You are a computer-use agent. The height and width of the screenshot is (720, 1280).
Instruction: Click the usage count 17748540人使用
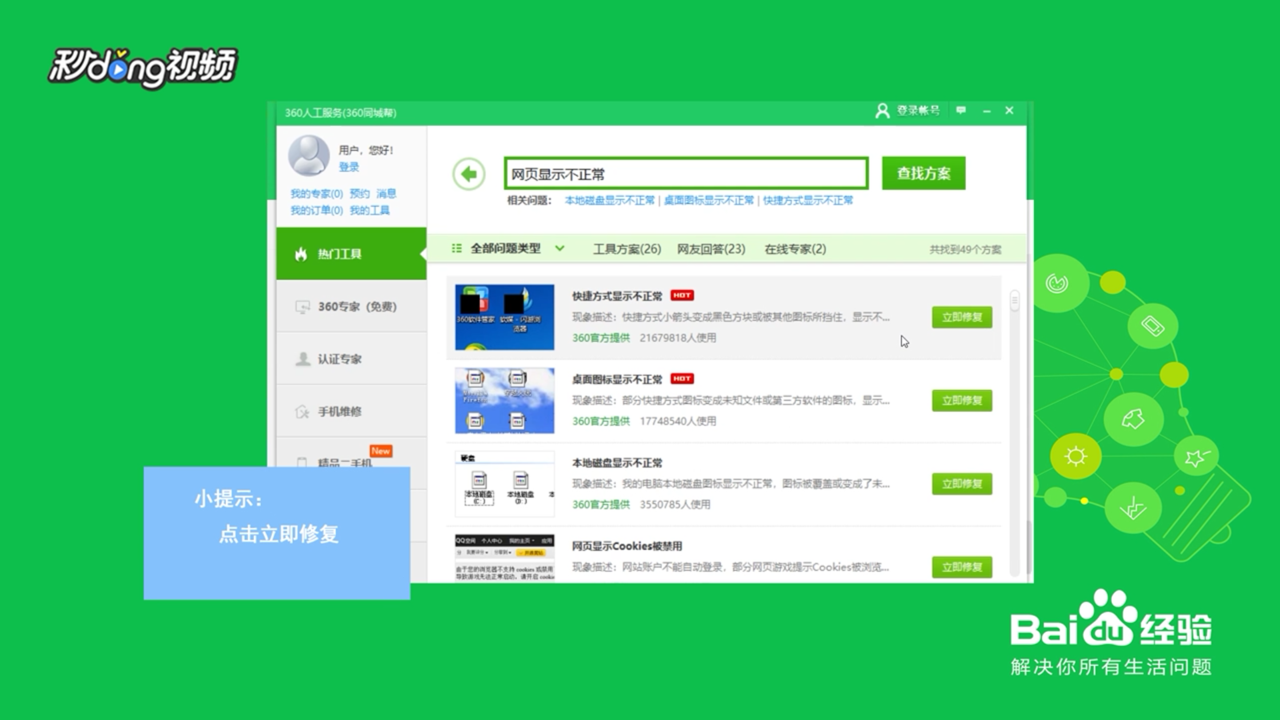point(678,421)
